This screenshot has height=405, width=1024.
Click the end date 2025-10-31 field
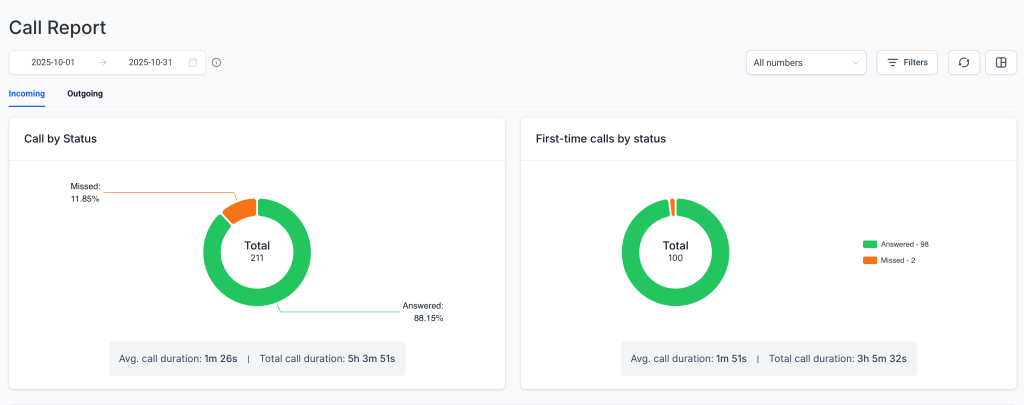click(x=149, y=62)
